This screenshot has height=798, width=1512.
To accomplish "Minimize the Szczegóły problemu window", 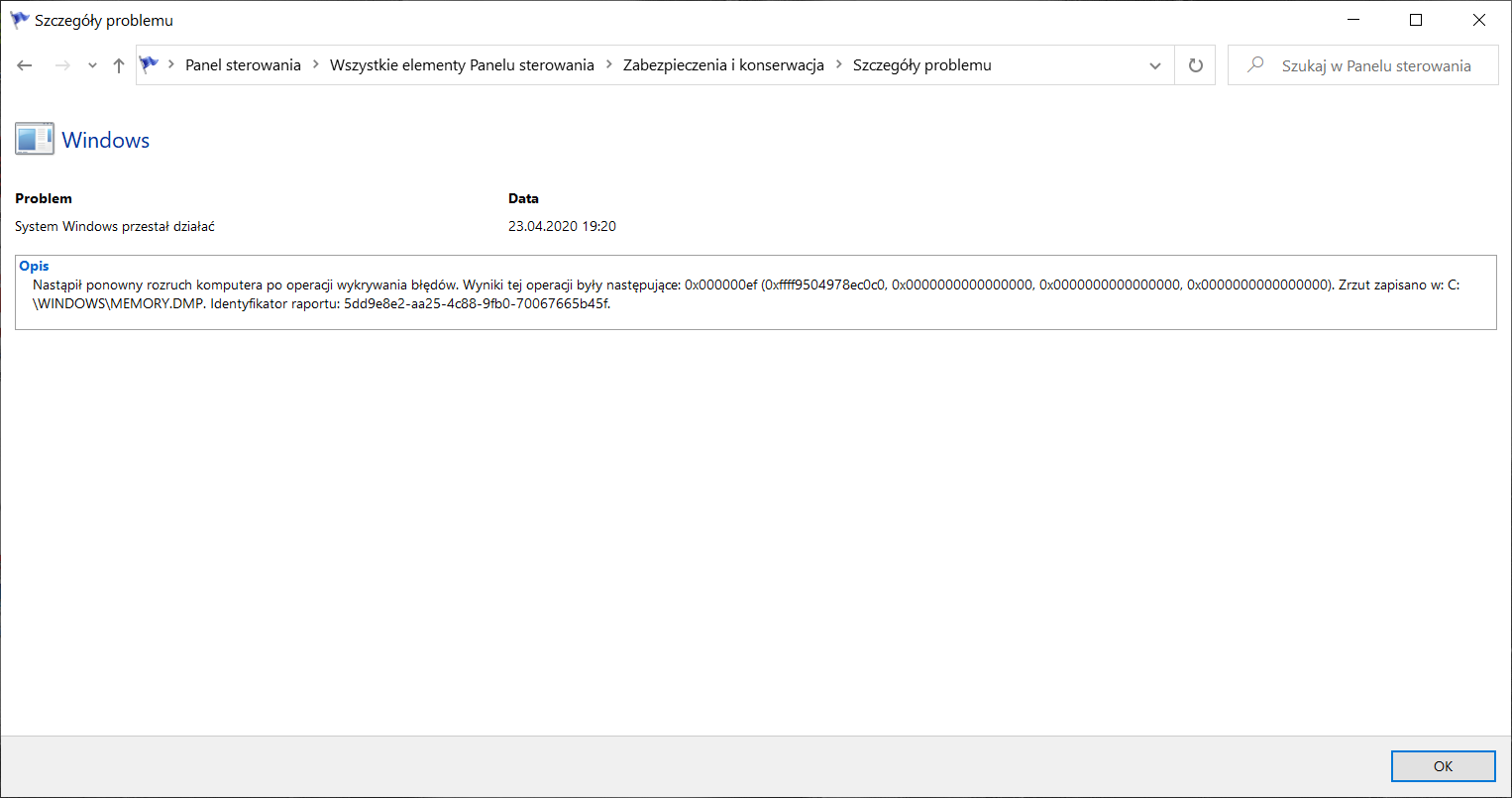I will coord(1353,20).
